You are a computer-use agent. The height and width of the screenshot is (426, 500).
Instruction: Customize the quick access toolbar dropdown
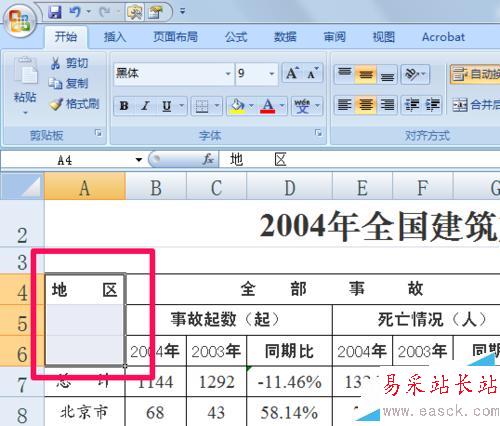[x=182, y=12]
